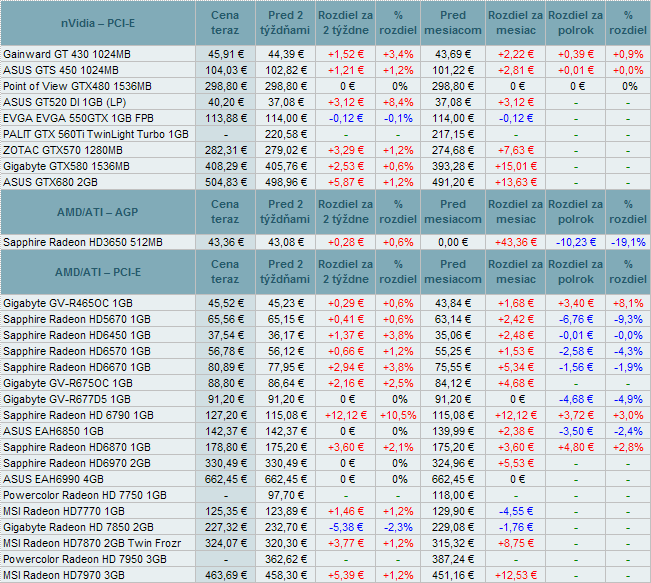Click the -19,1% half-year percent value
This screenshot has width=651, height=583.
click(628, 242)
